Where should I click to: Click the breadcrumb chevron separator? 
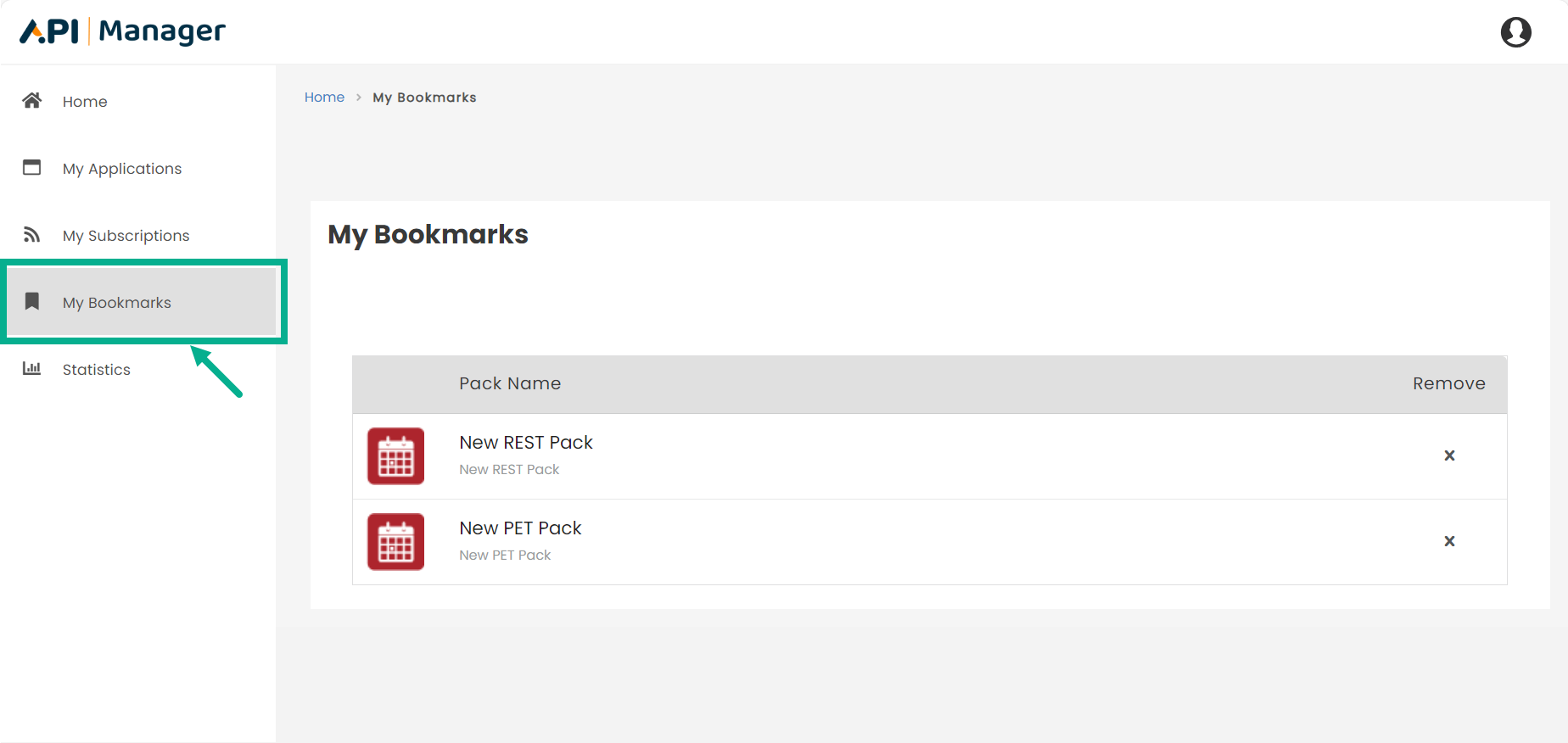(x=358, y=98)
